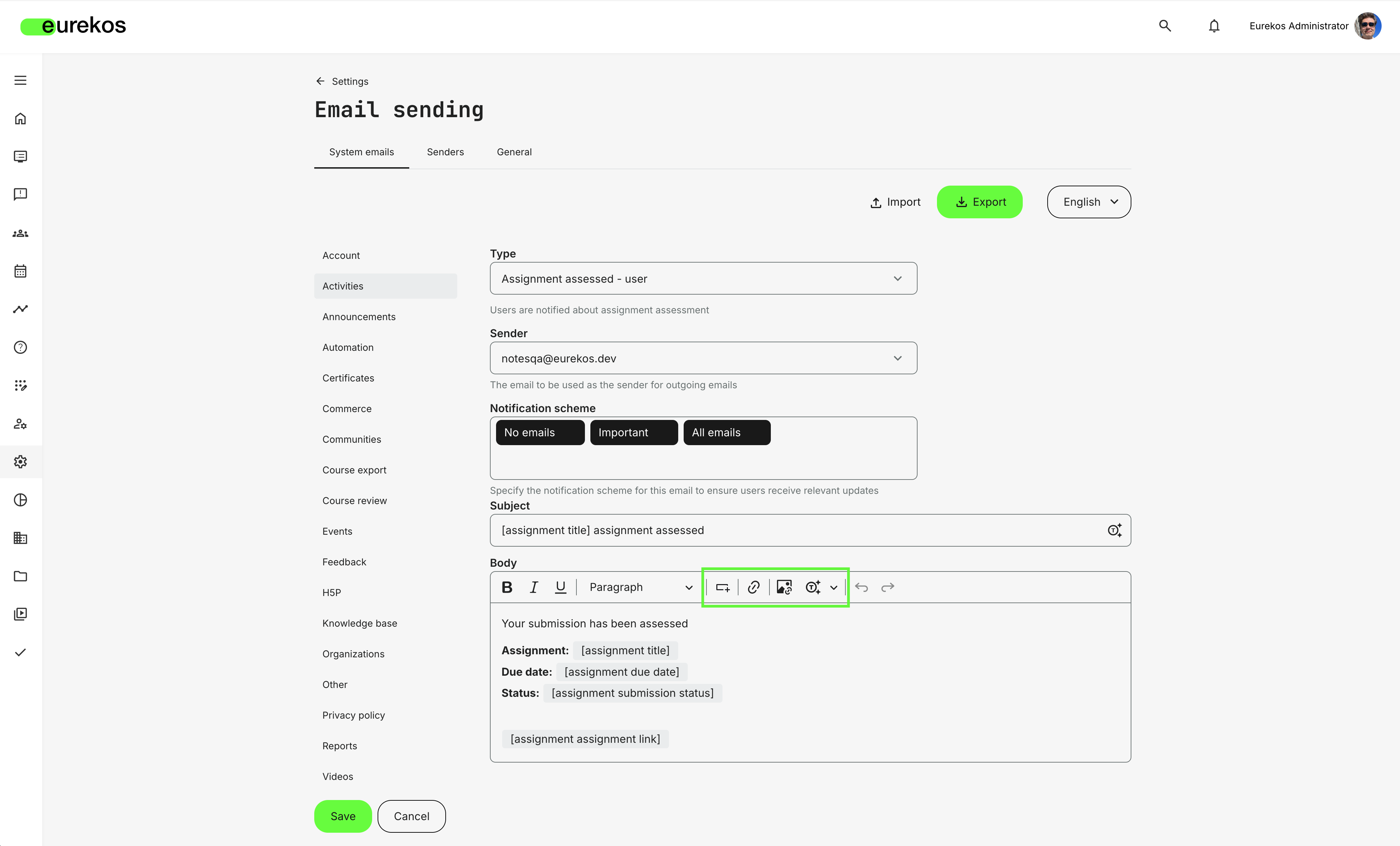Click the green Save button
This screenshot has height=846, width=1400.
tap(343, 816)
